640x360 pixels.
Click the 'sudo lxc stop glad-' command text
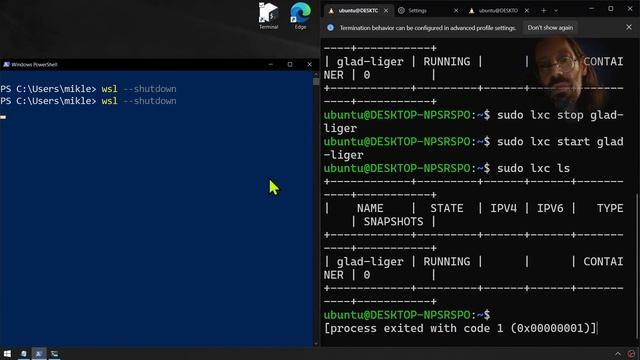click(x=560, y=115)
